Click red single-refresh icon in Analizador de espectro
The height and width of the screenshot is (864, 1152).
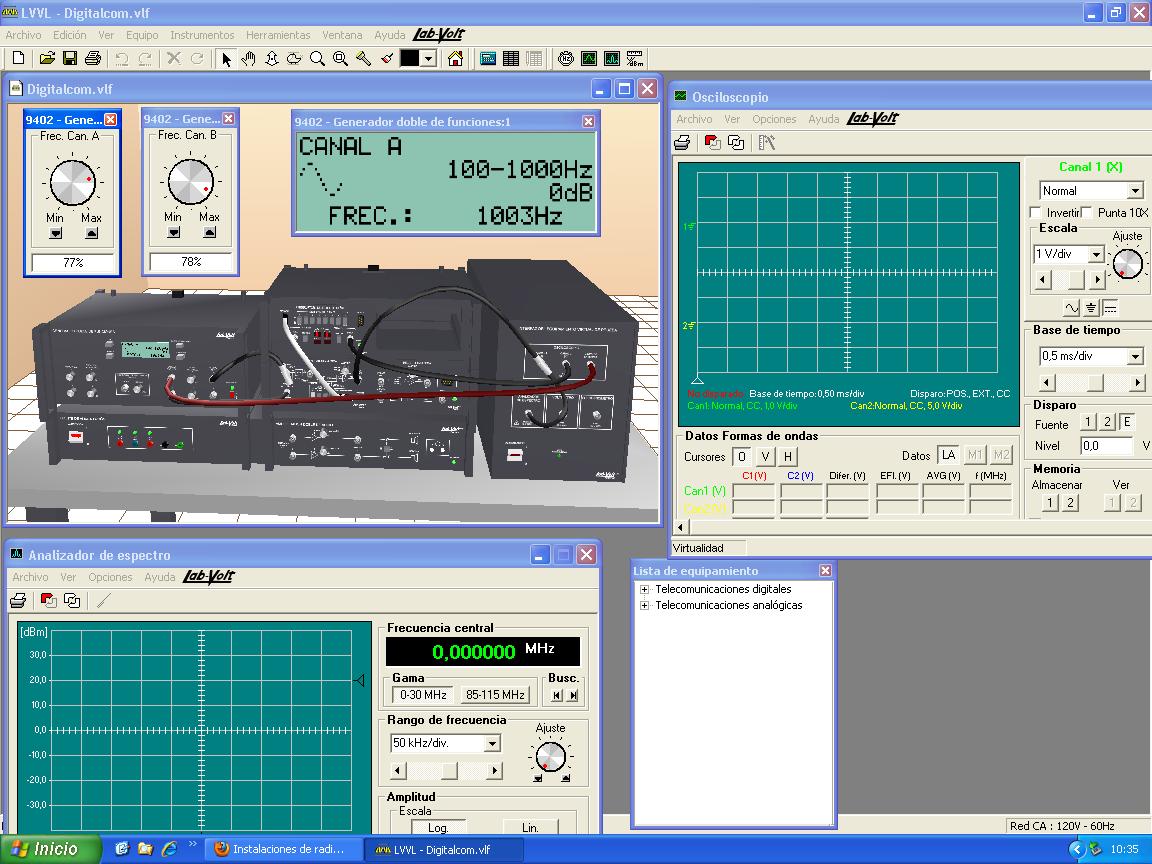point(48,601)
